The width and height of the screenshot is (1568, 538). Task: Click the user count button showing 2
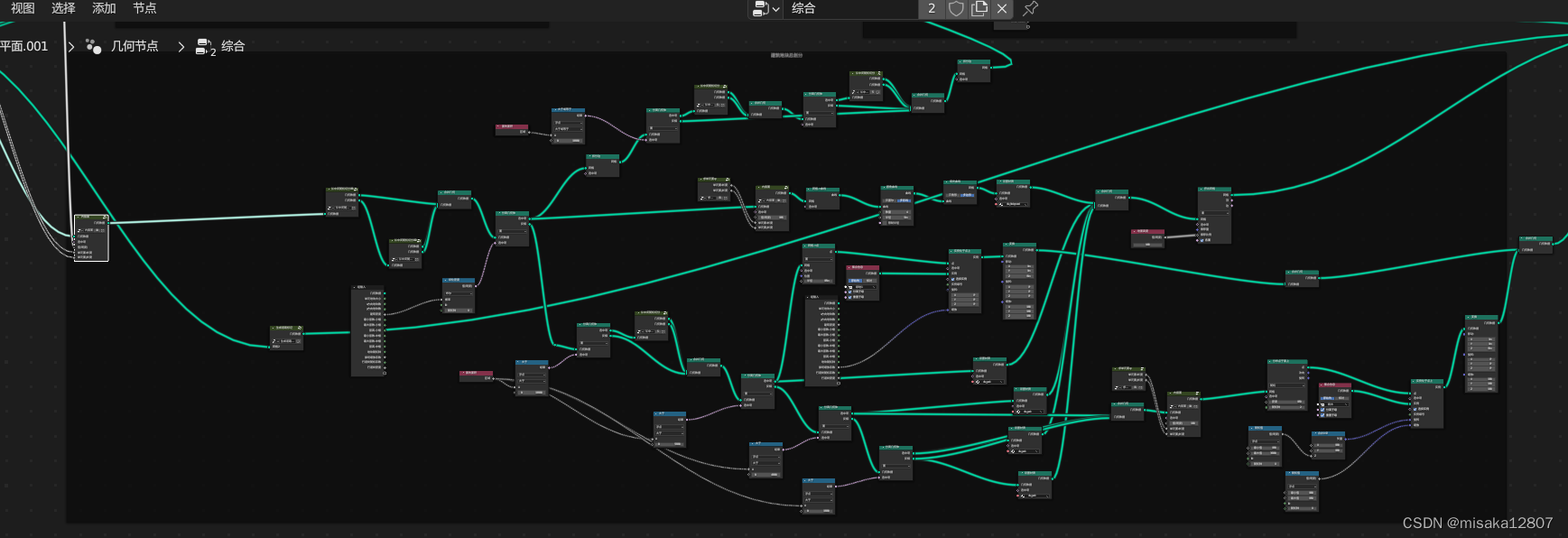[932, 9]
